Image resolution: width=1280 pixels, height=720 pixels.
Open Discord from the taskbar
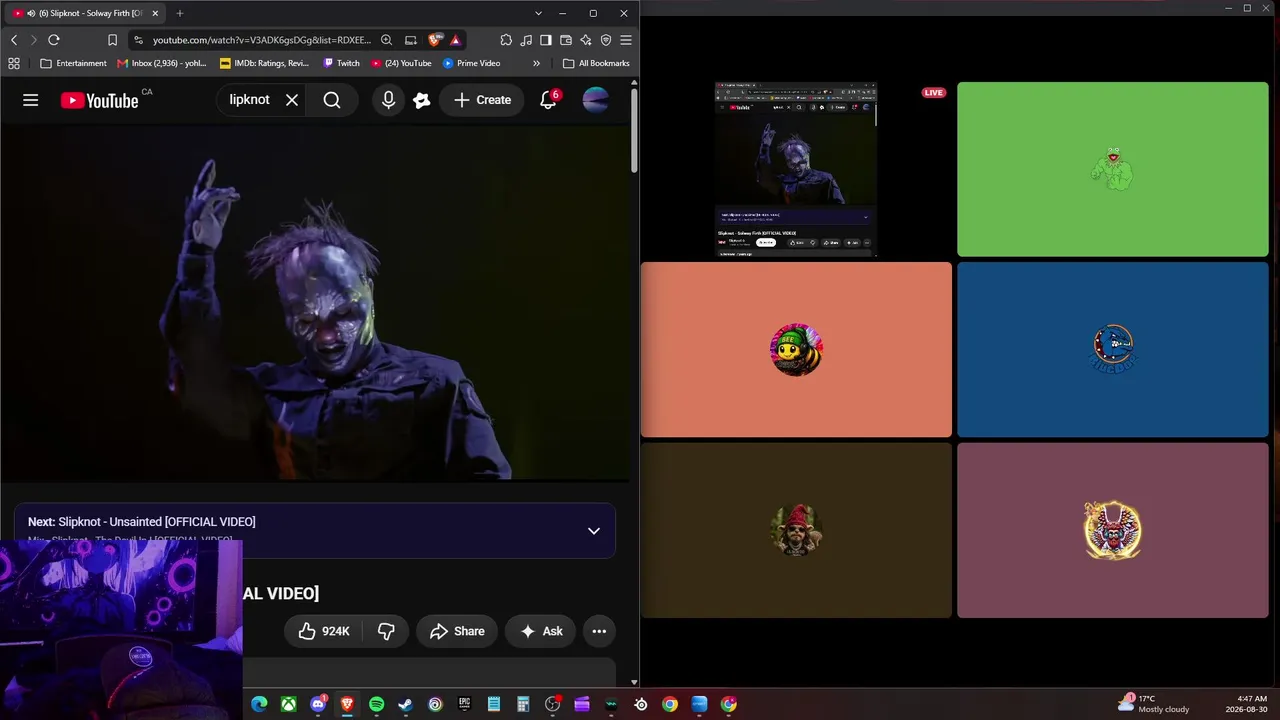point(318,704)
